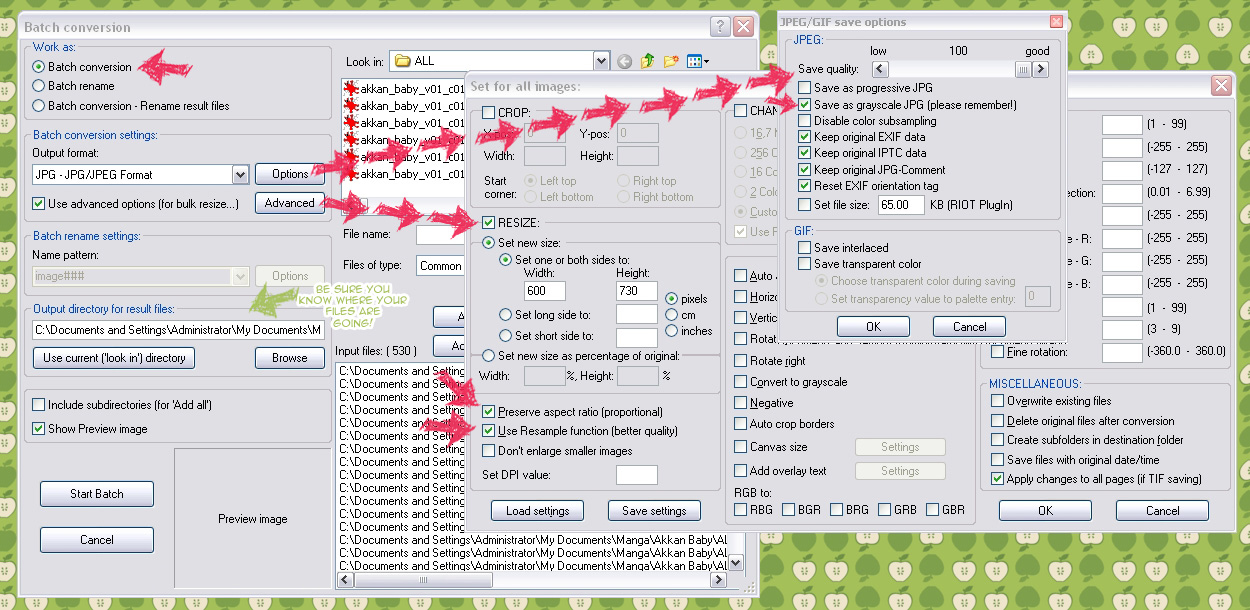Enable Delete original files after conversion
Image resolution: width=1250 pixels, height=610 pixels.
coord(998,421)
